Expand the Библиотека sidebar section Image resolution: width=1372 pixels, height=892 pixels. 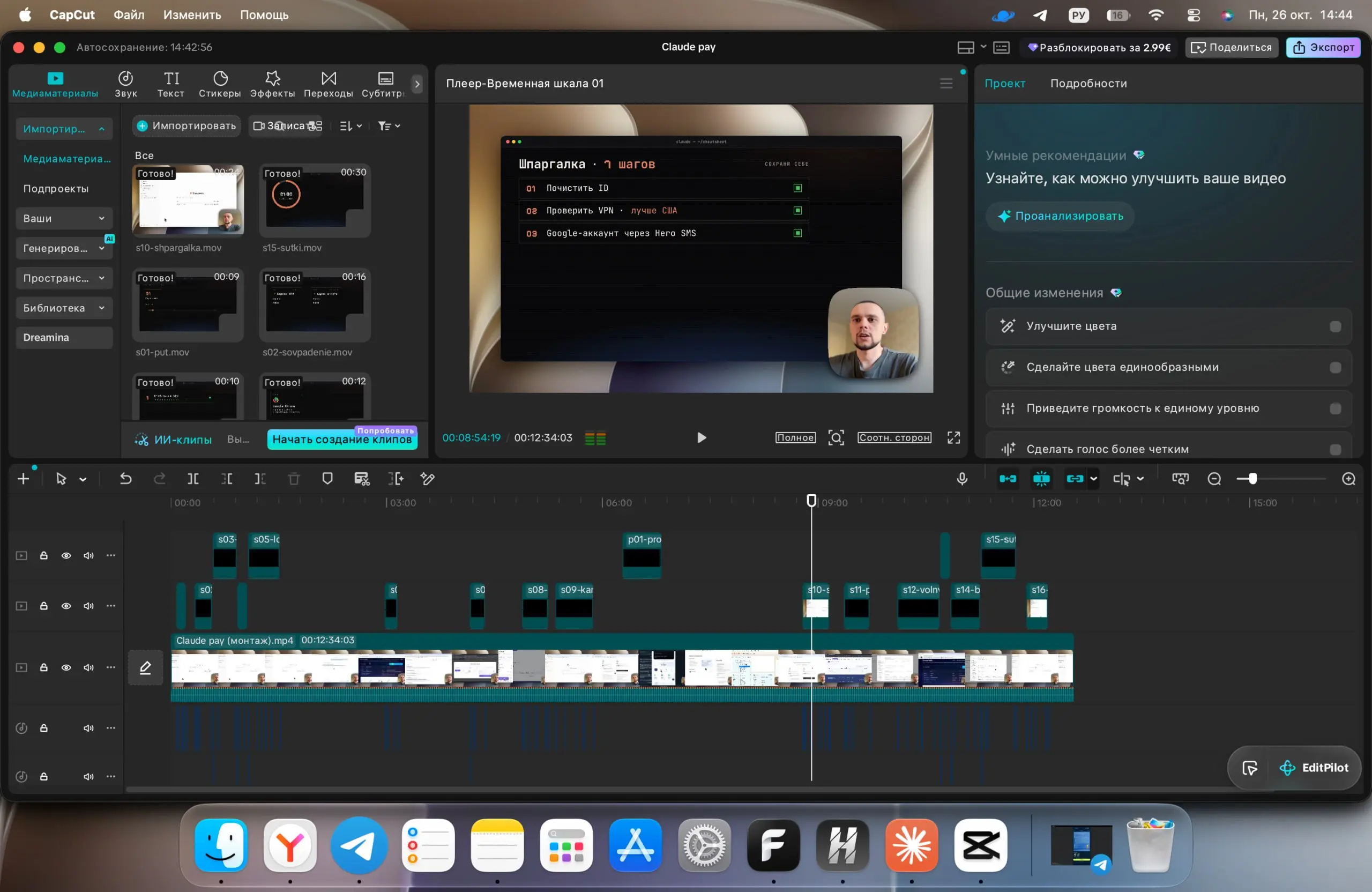coord(63,308)
